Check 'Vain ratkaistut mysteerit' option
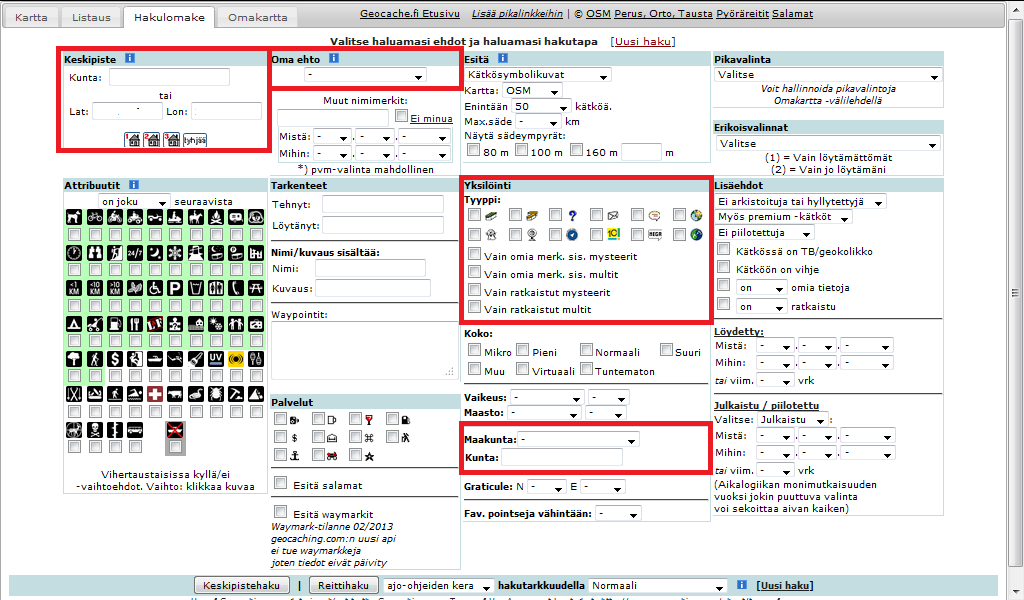This screenshot has width=1024, height=600. coord(475,292)
